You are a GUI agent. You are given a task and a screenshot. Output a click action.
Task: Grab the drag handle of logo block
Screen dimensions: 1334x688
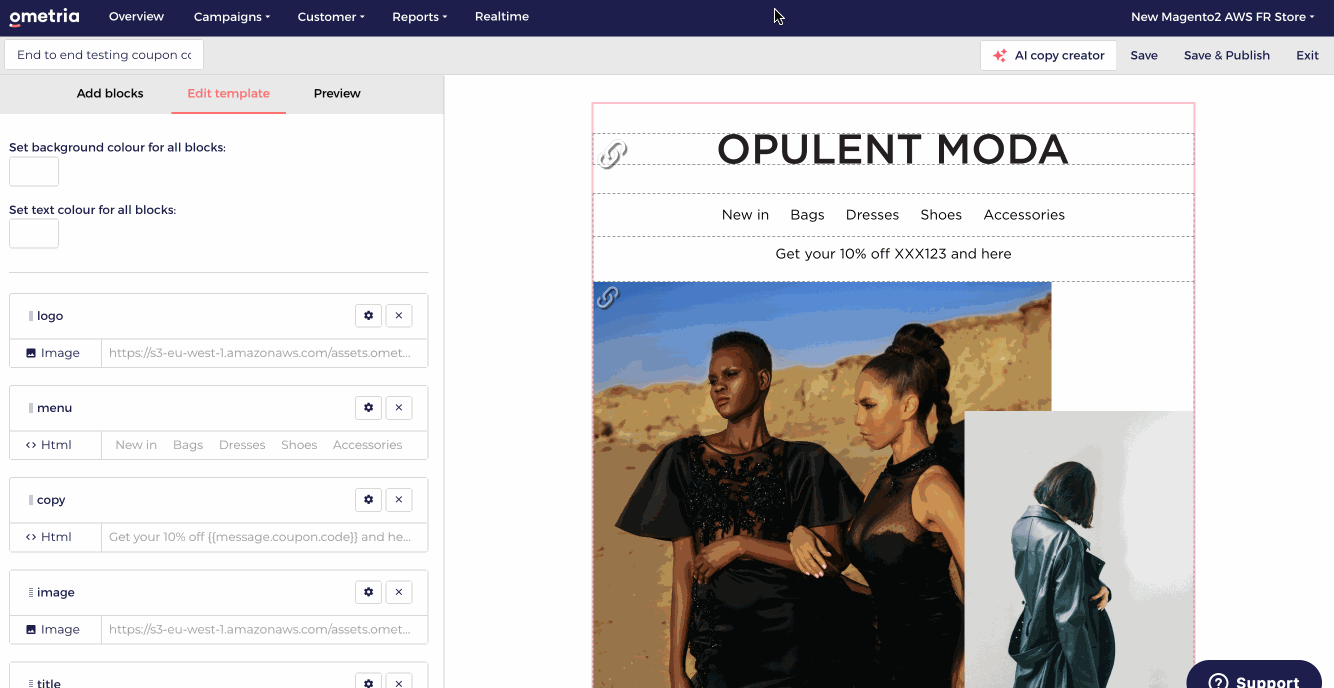[31, 316]
